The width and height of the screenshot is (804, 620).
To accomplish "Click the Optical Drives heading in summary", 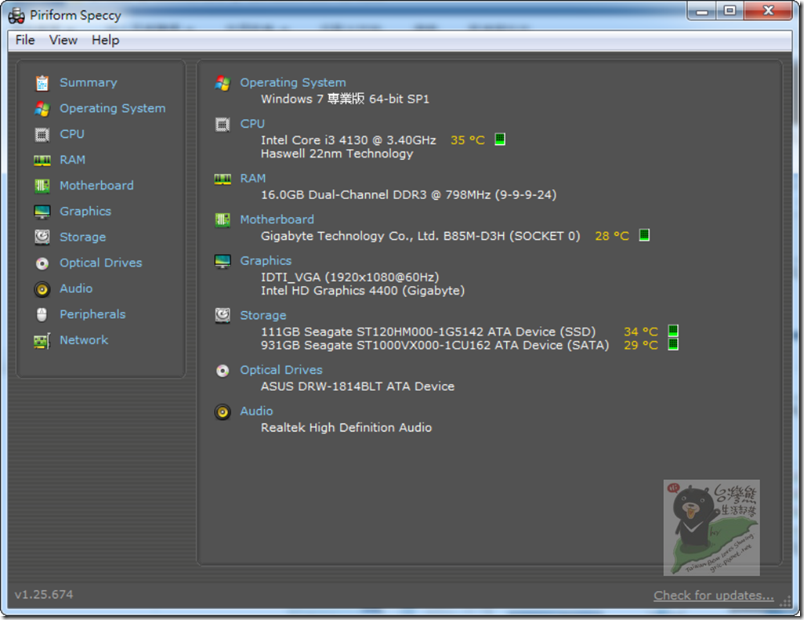I will (281, 370).
